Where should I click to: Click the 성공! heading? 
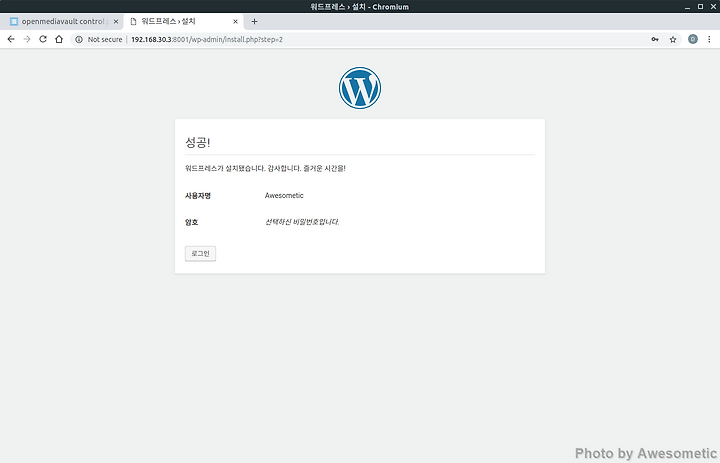coord(197,142)
